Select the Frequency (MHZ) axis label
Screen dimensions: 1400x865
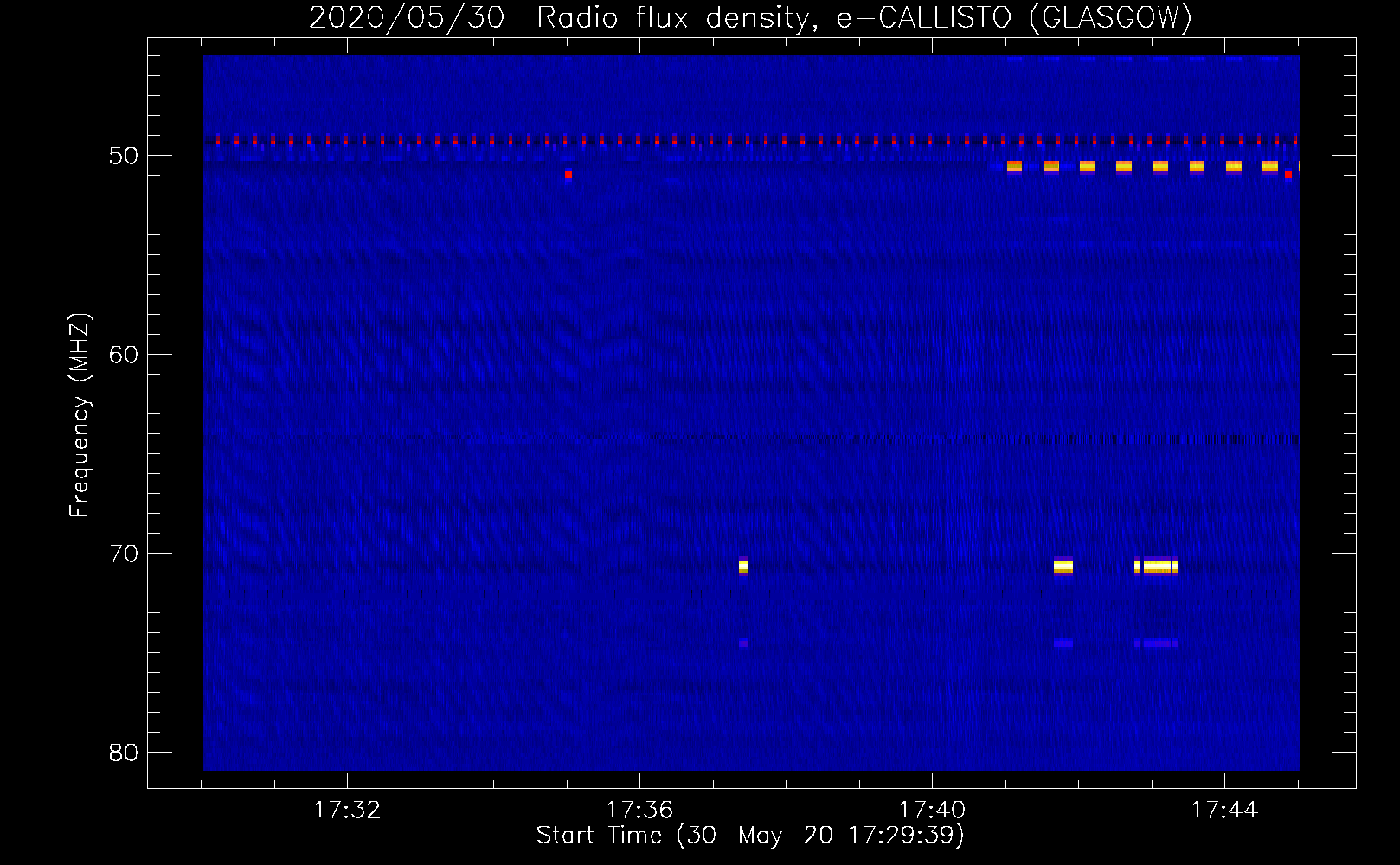click(x=80, y=414)
